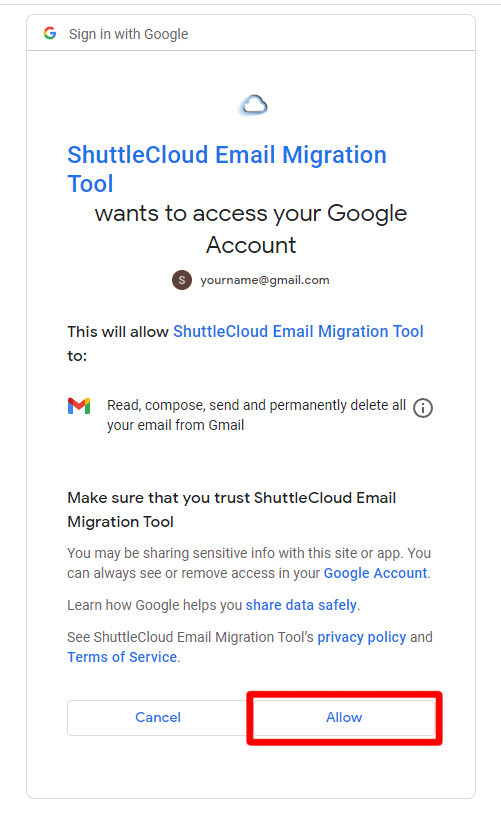This screenshot has height=818, width=501.
Task: Click the 'Sign in with Google' header text
Action: tap(128, 34)
